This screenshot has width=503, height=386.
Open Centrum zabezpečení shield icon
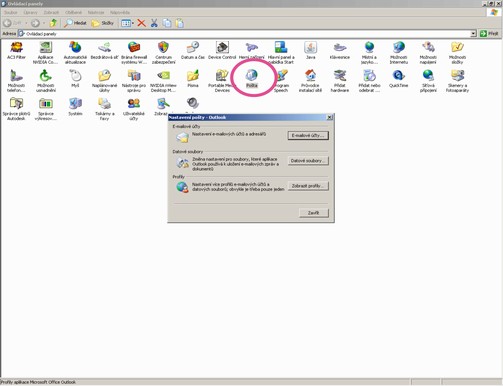[x=163, y=48]
